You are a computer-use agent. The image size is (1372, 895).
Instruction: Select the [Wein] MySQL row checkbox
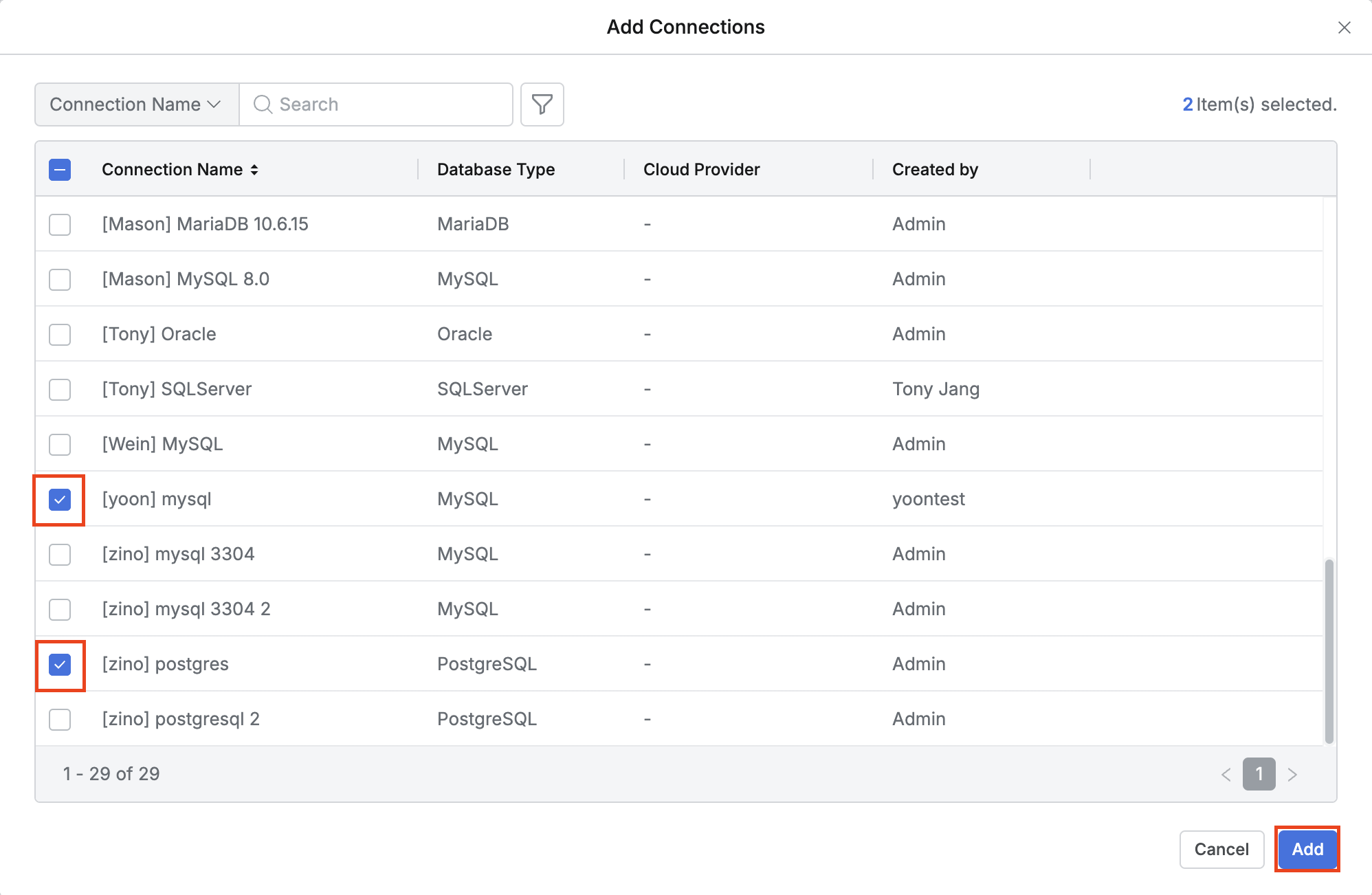click(60, 445)
